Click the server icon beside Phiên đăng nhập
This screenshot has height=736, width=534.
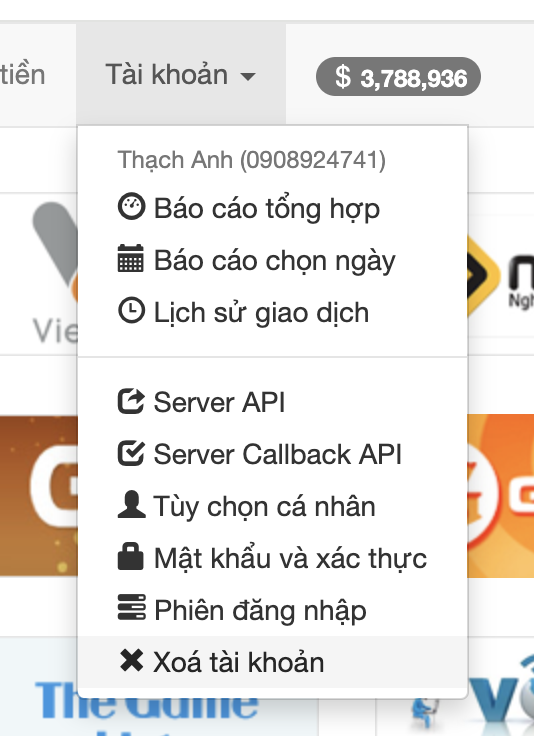131,607
